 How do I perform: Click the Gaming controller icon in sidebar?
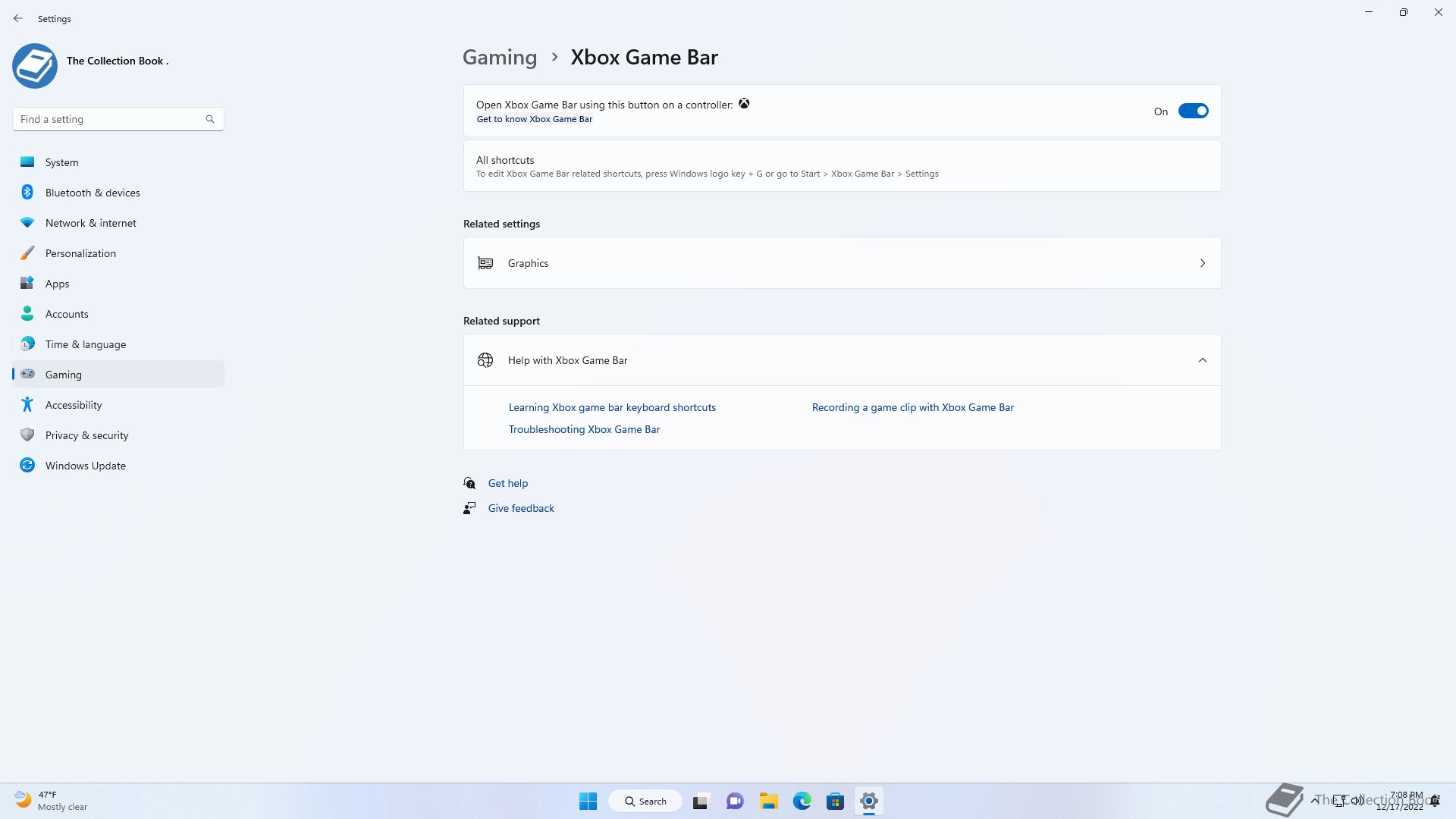[x=27, y=374]
